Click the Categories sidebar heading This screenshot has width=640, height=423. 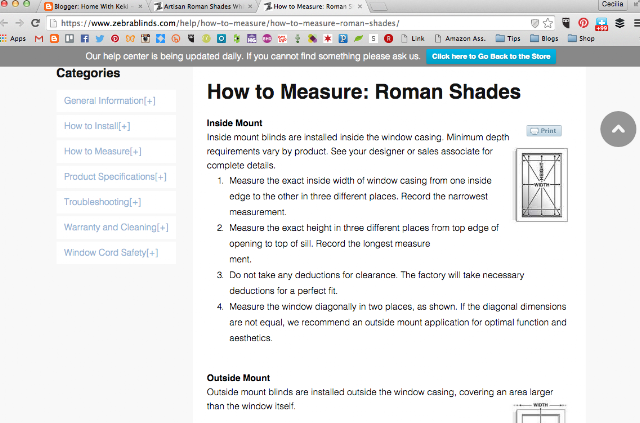[x=88, y=73]
